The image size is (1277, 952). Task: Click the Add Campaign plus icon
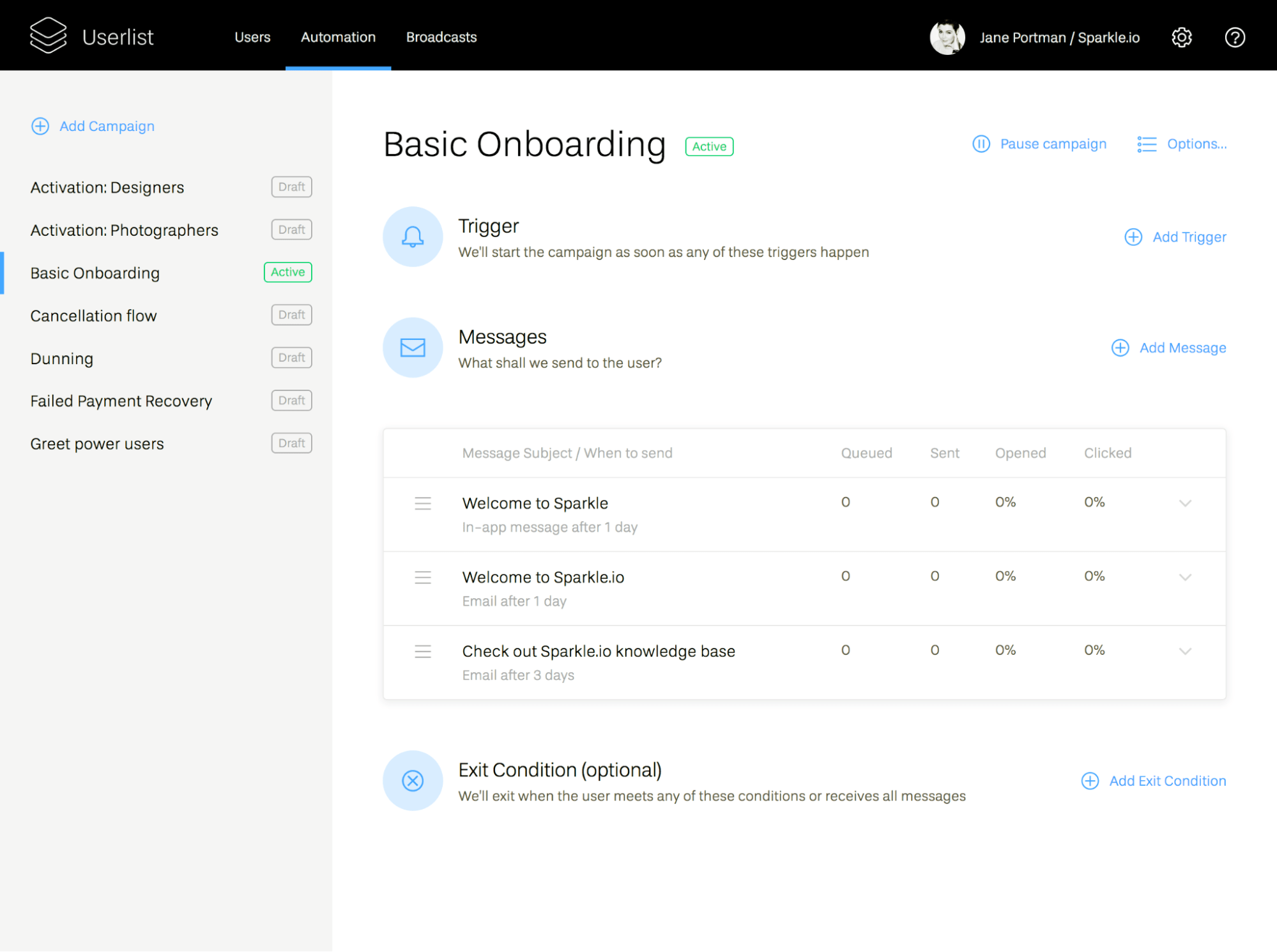coord(40,126)
